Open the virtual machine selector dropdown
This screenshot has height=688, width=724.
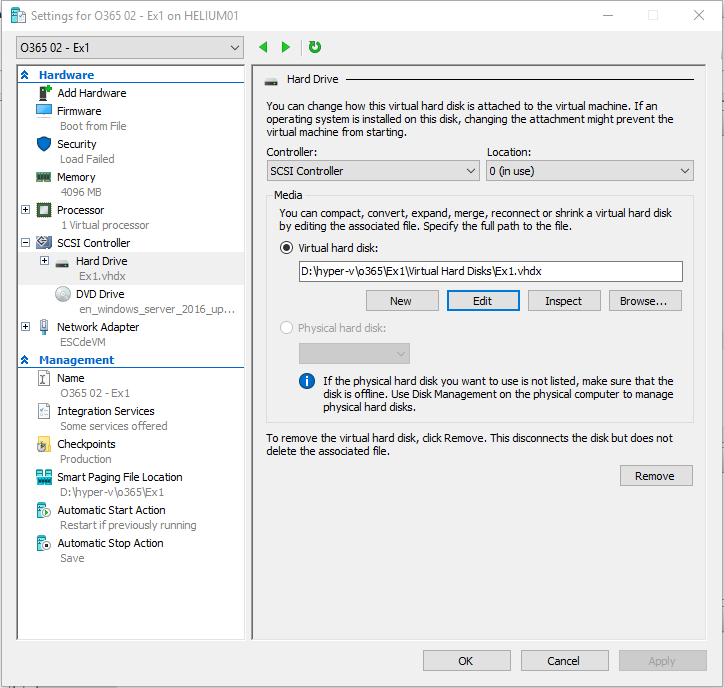coord(130,48)
